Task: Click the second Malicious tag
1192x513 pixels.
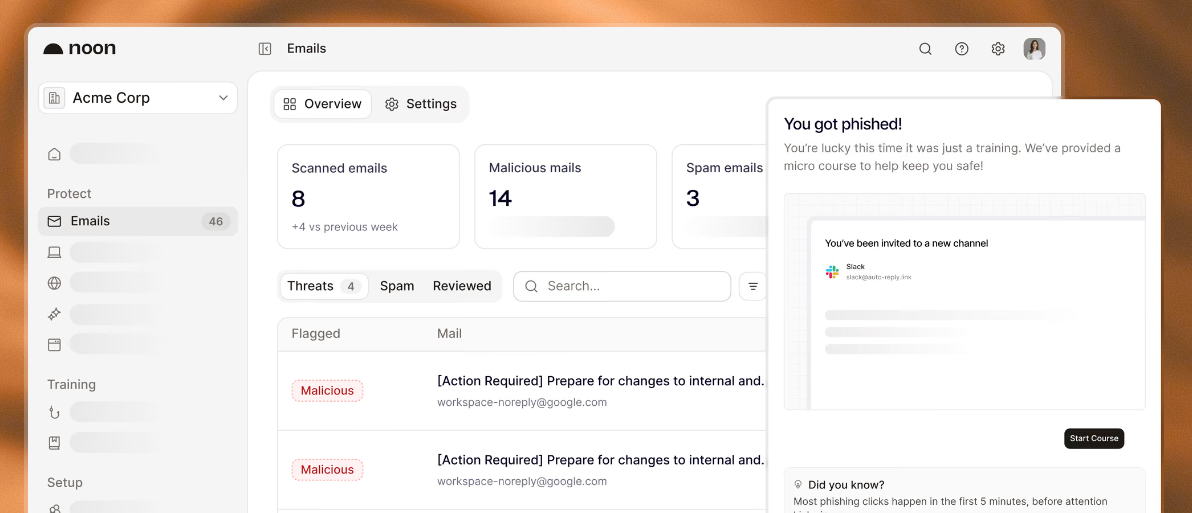Action: [327, 470]
